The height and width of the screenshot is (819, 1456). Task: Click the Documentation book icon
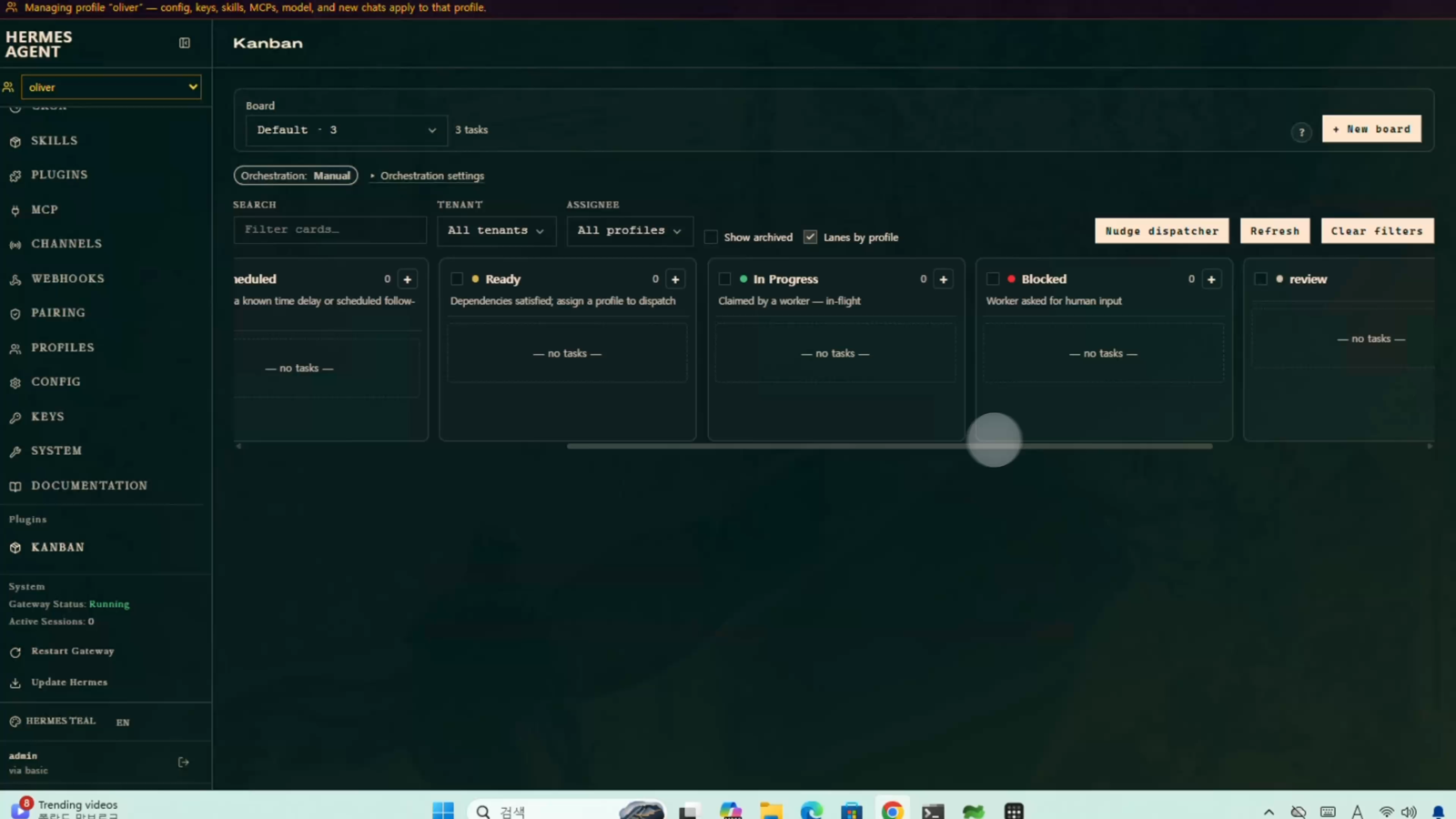15,487
